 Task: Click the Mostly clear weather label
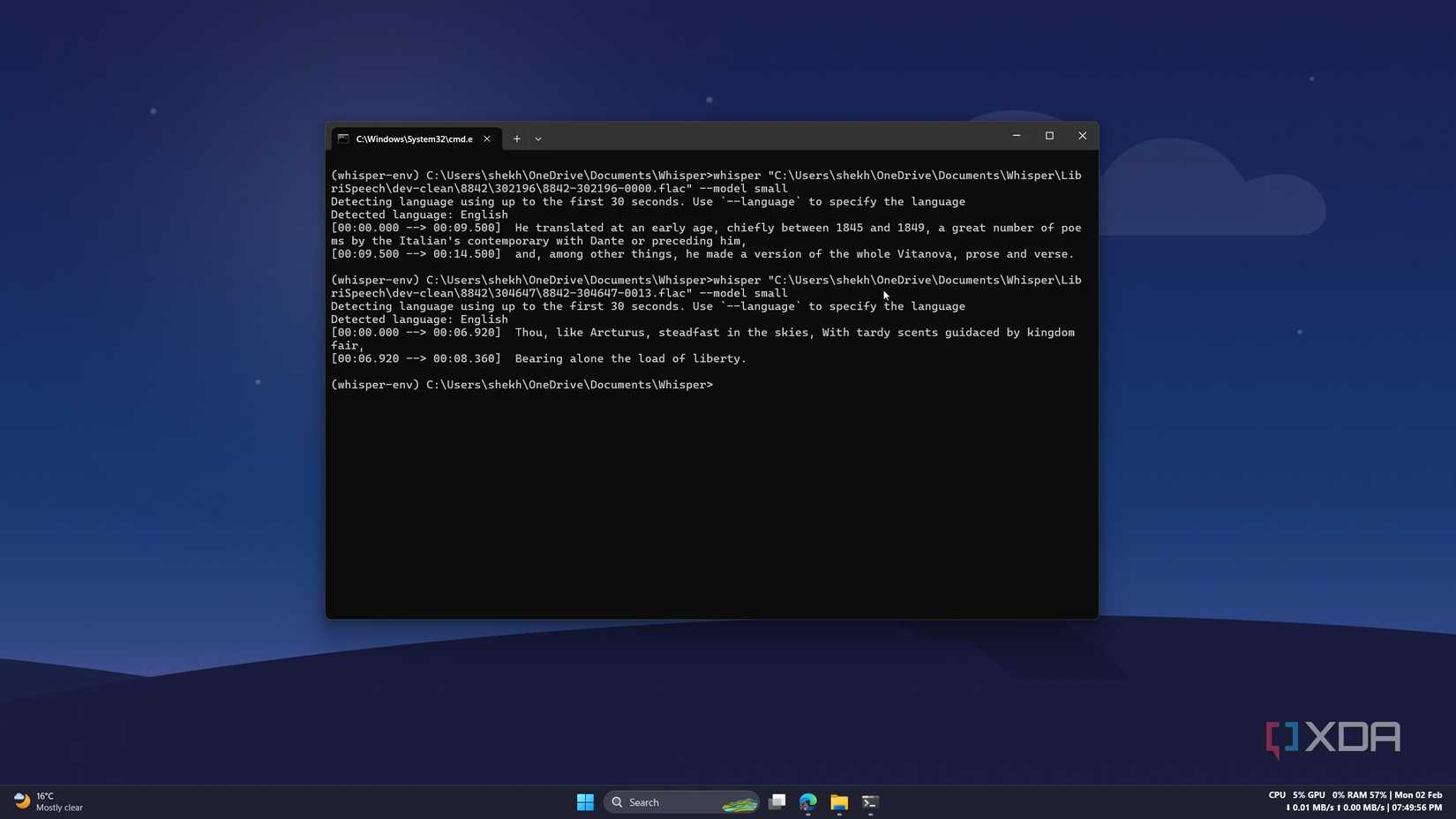(x=58, y=808)
